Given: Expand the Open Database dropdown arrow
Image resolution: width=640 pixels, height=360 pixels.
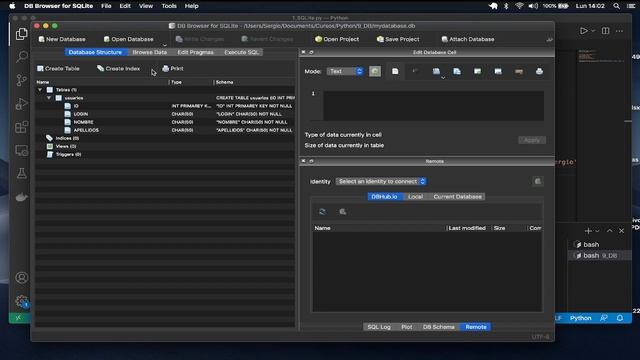Looking at the screenshot, I should tap(164, 44).
